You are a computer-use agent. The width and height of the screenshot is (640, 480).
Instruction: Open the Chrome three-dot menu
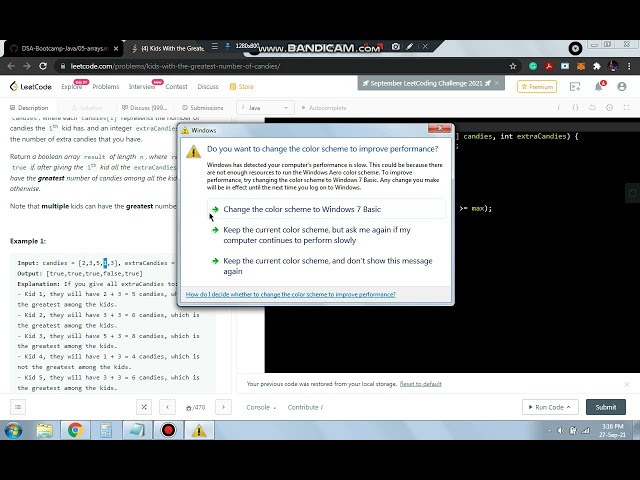point(629,66)
